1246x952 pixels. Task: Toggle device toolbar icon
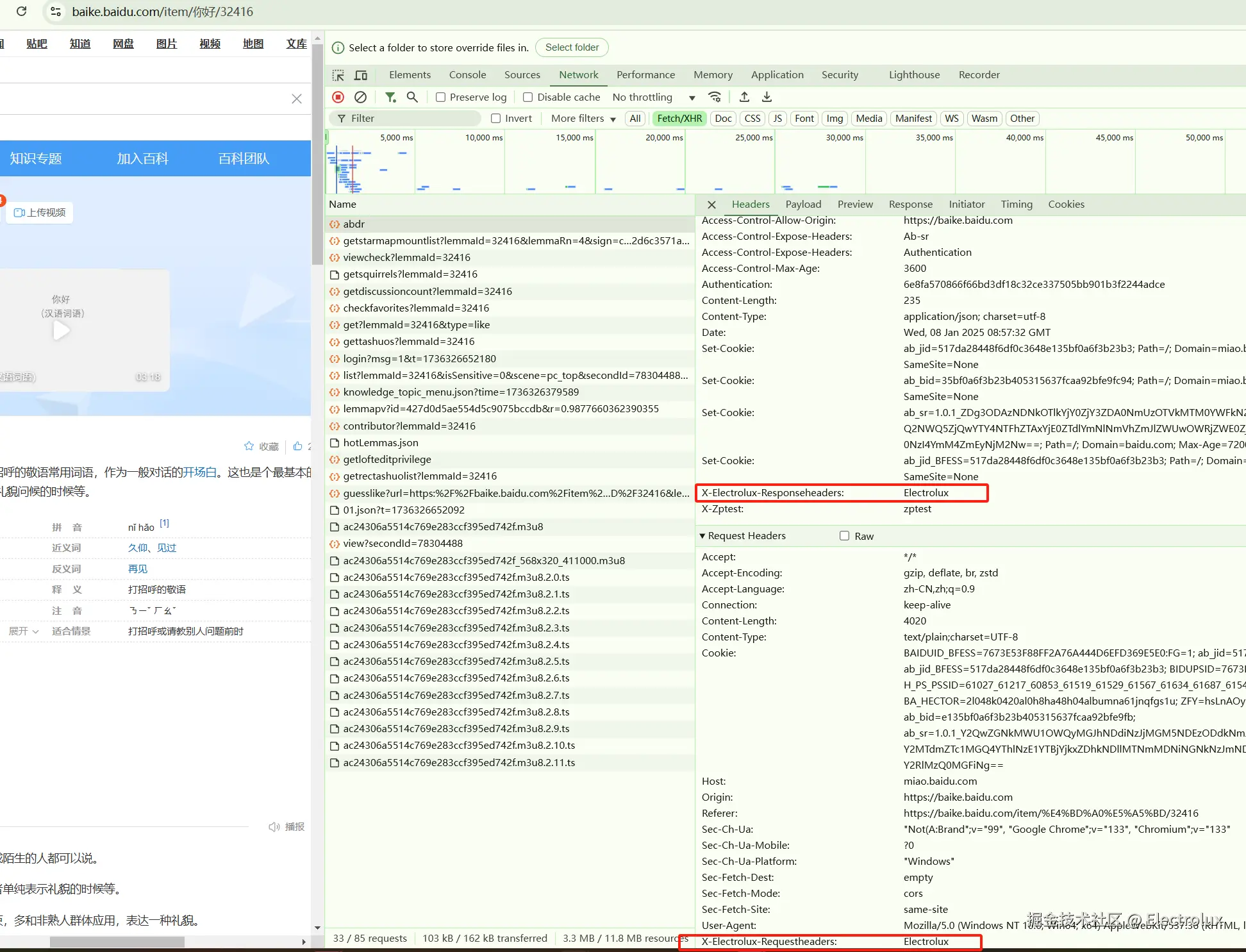pos(361,75)
